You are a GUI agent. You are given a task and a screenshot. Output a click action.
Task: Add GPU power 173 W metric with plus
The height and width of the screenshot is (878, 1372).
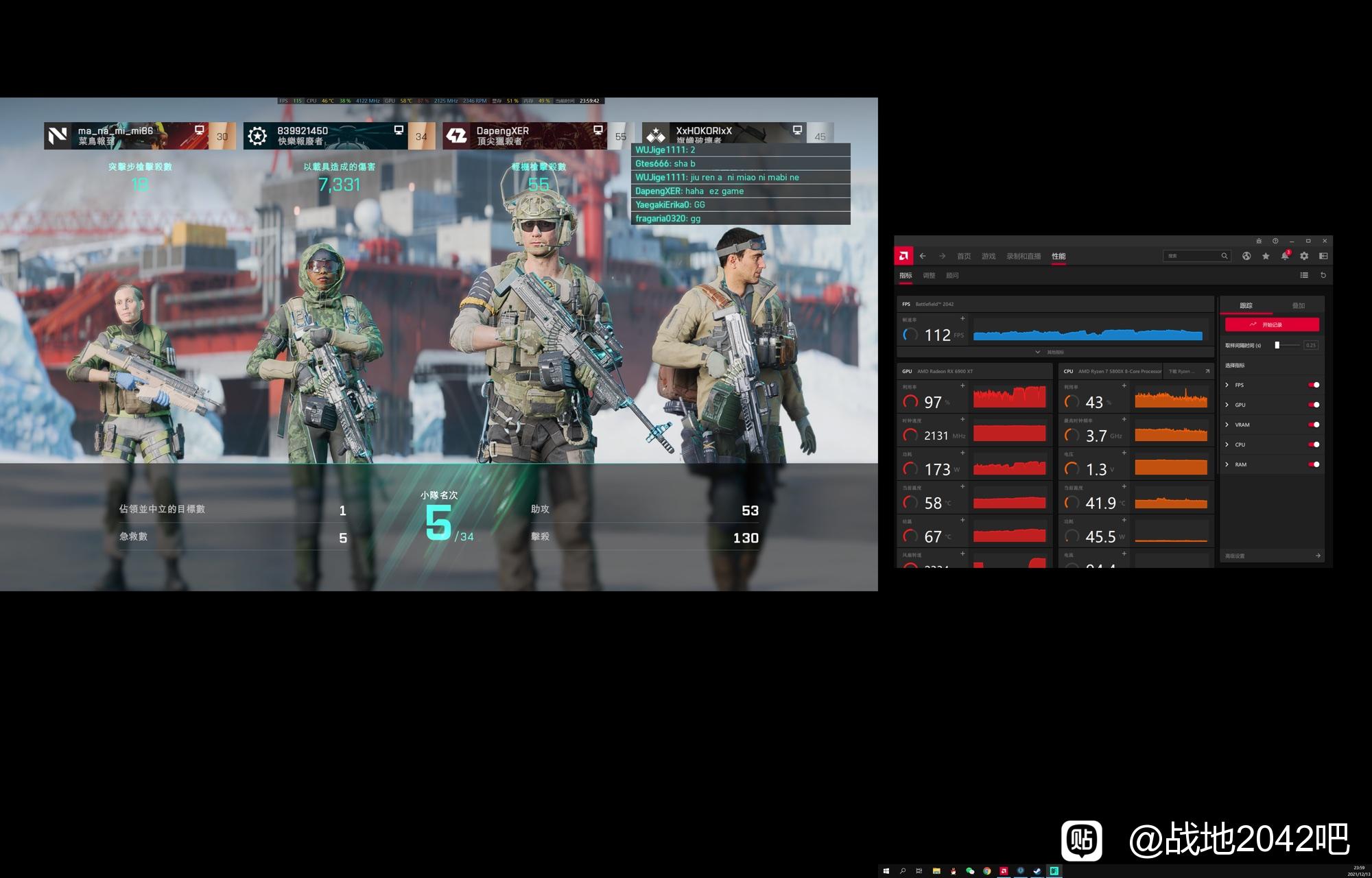(962, 453)
